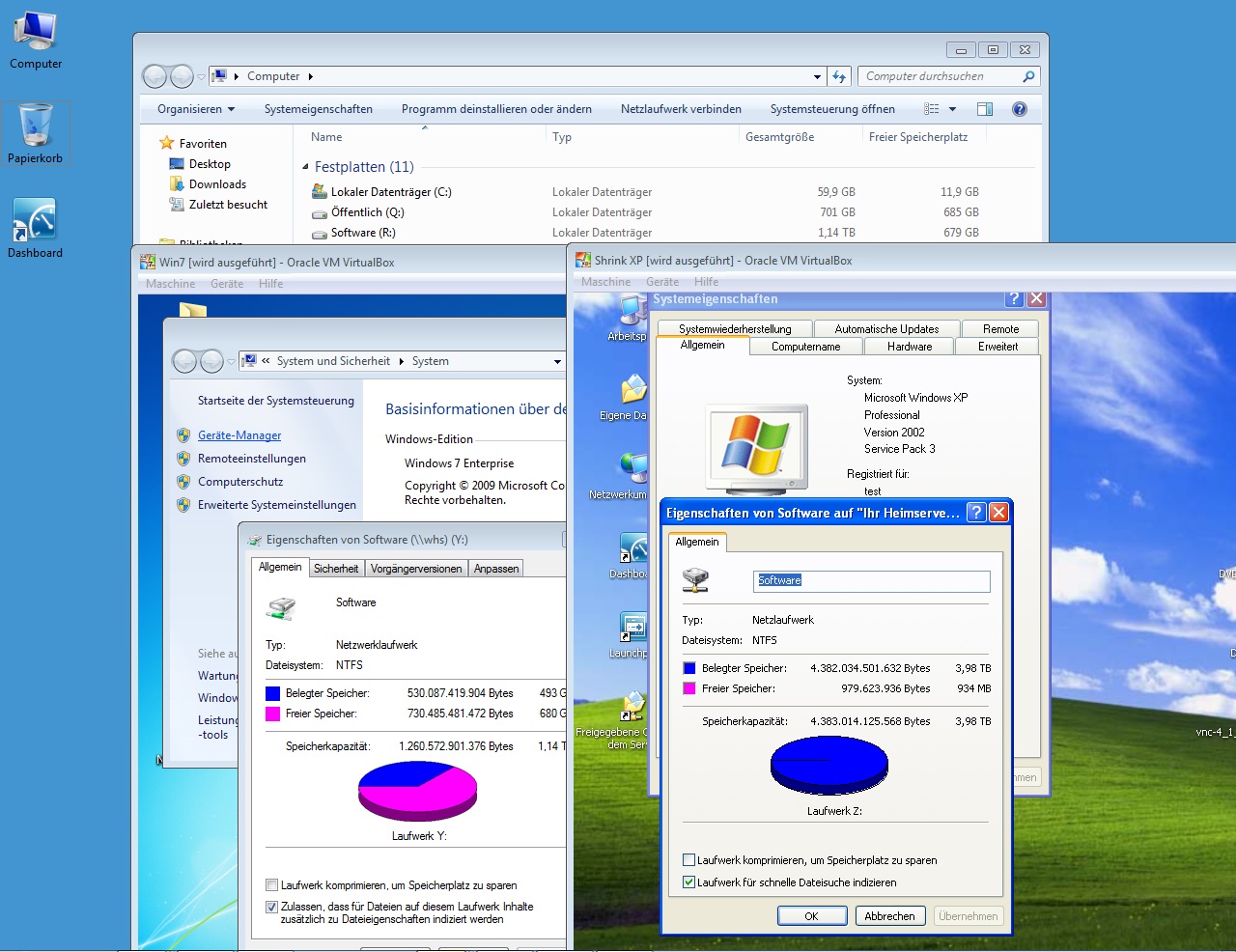The image size is (1236, 952).
Task: Click shield icon next to Computerschutz
Action: coord(183,482)
